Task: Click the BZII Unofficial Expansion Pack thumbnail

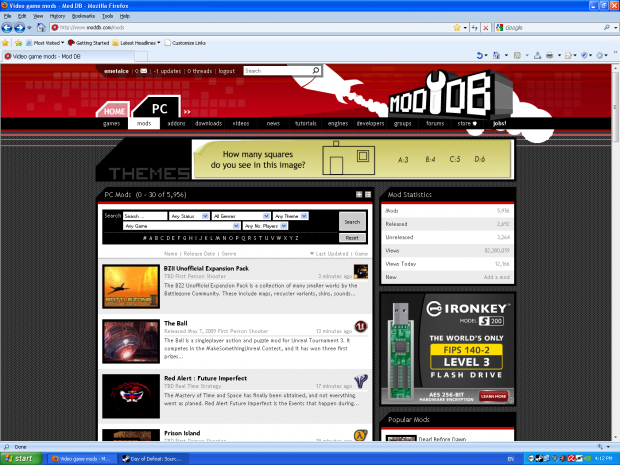Action: [x=131, y=287]
